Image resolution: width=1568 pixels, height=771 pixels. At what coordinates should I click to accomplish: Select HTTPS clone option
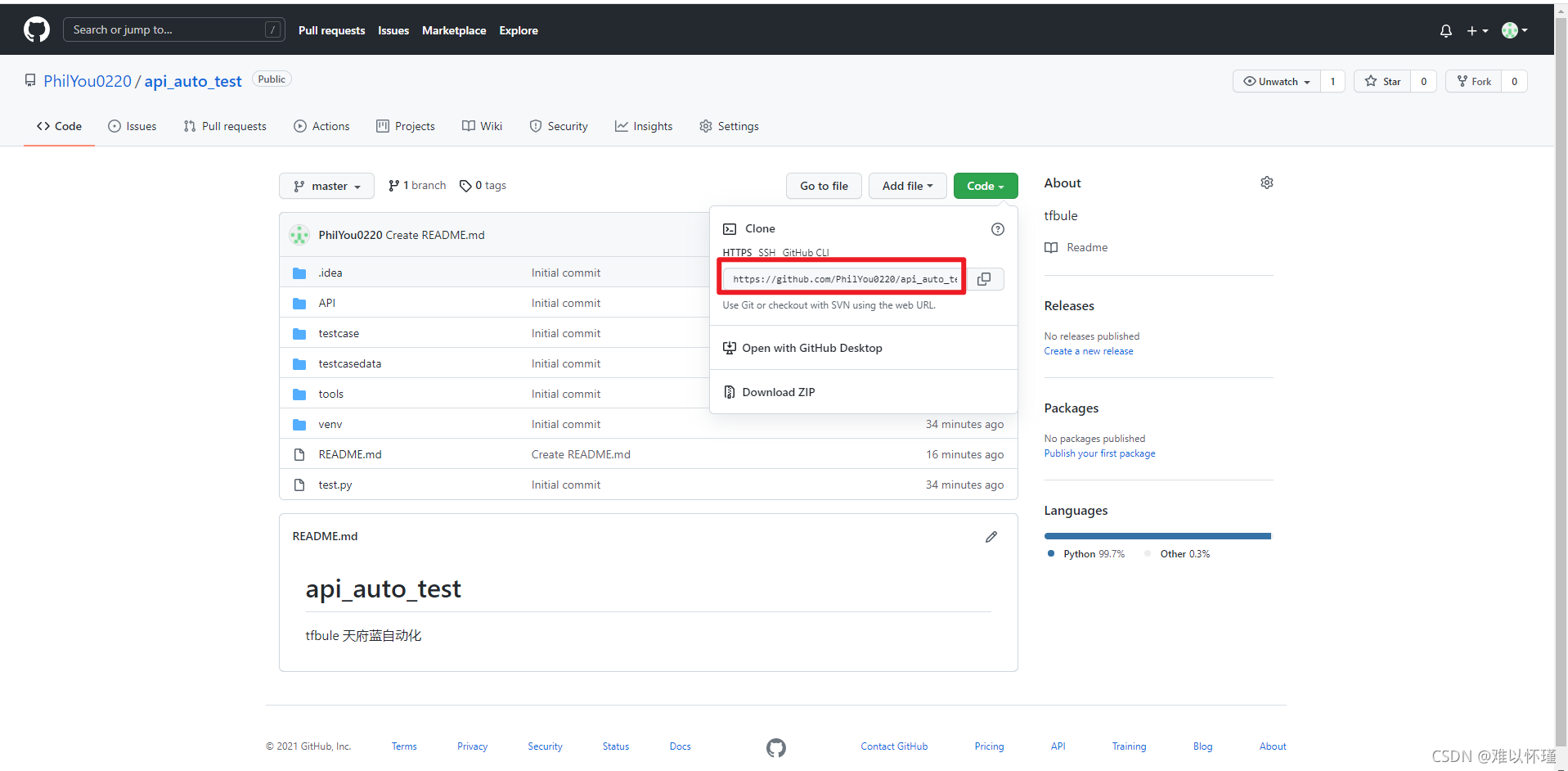coord(737,252)
